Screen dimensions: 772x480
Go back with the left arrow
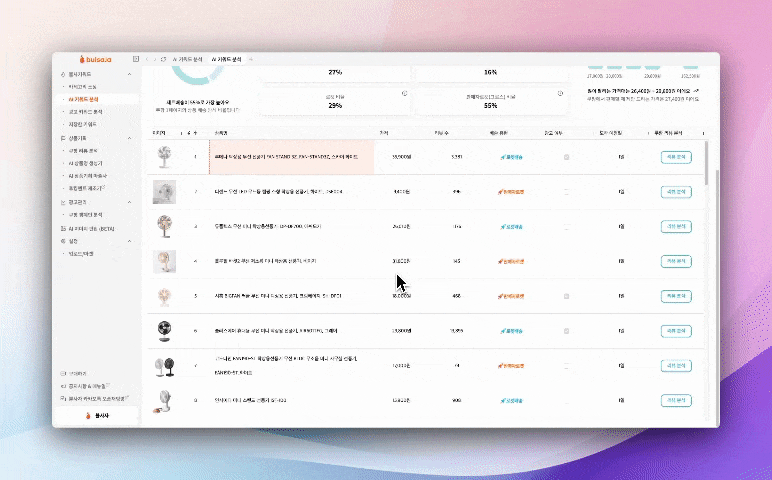[147, 59]
